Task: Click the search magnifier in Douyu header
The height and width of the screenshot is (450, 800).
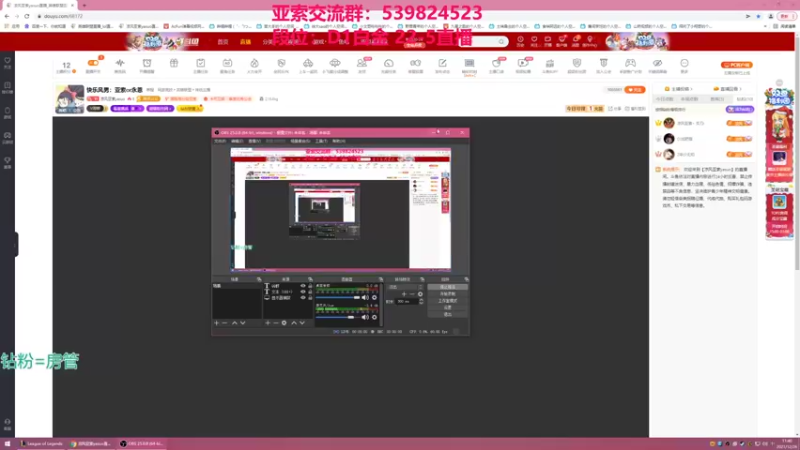Action: [x=501, y=42]
